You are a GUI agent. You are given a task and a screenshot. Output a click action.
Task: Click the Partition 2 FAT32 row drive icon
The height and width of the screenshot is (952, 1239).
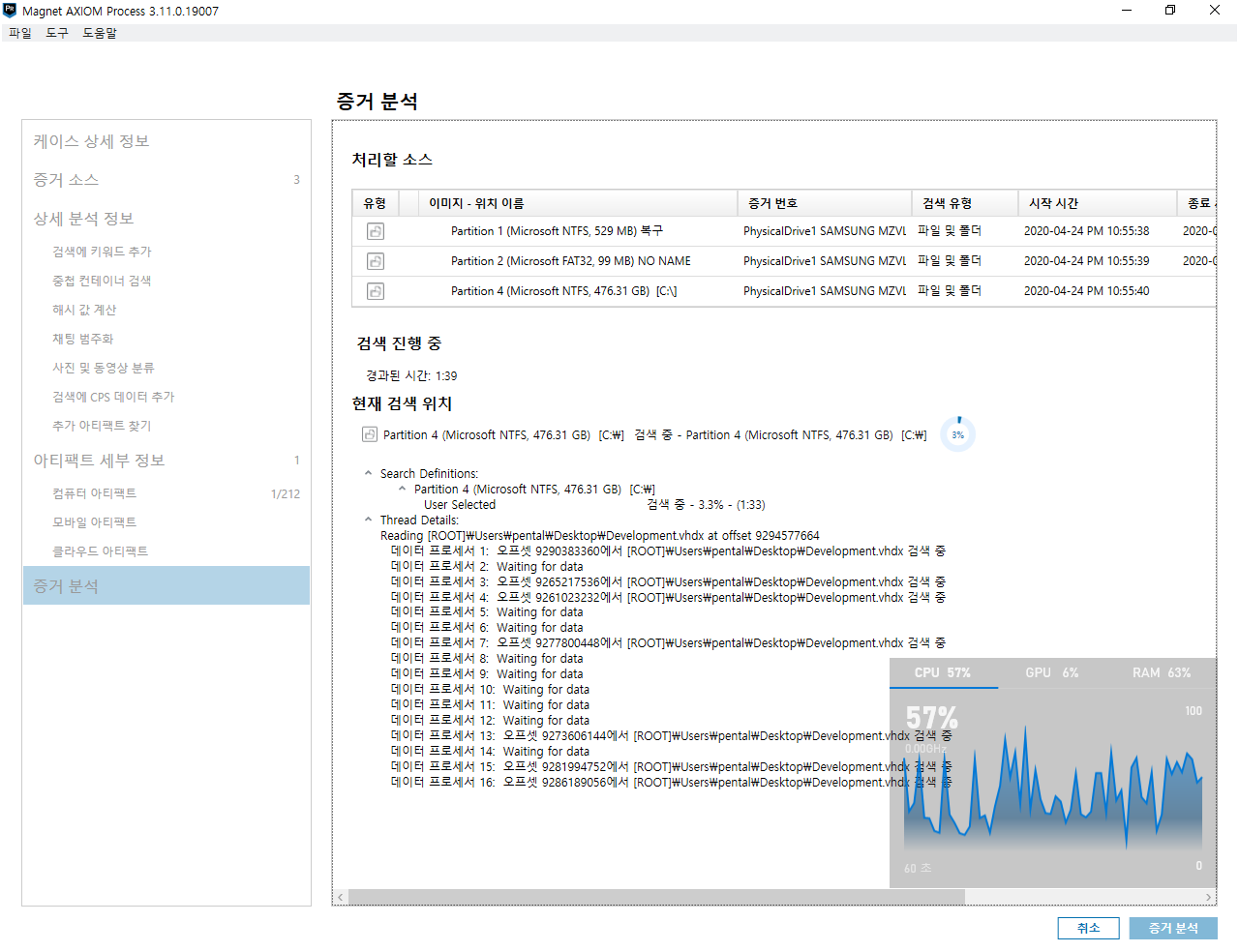376,261
